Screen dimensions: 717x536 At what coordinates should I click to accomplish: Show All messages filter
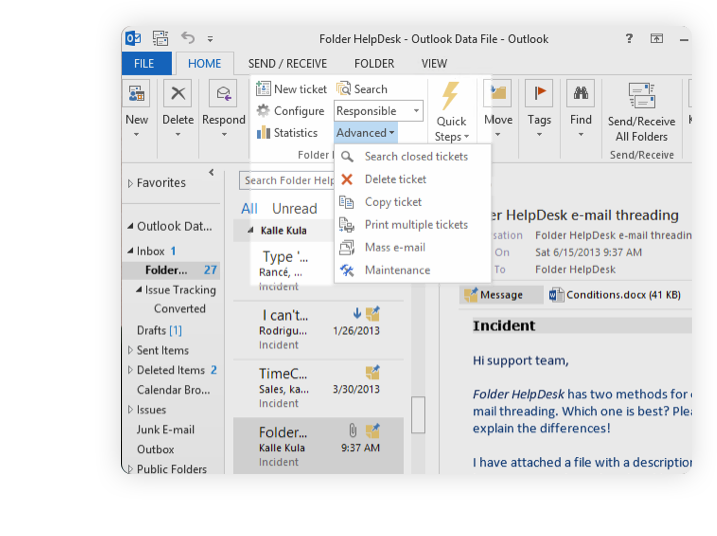coord(250,209)
